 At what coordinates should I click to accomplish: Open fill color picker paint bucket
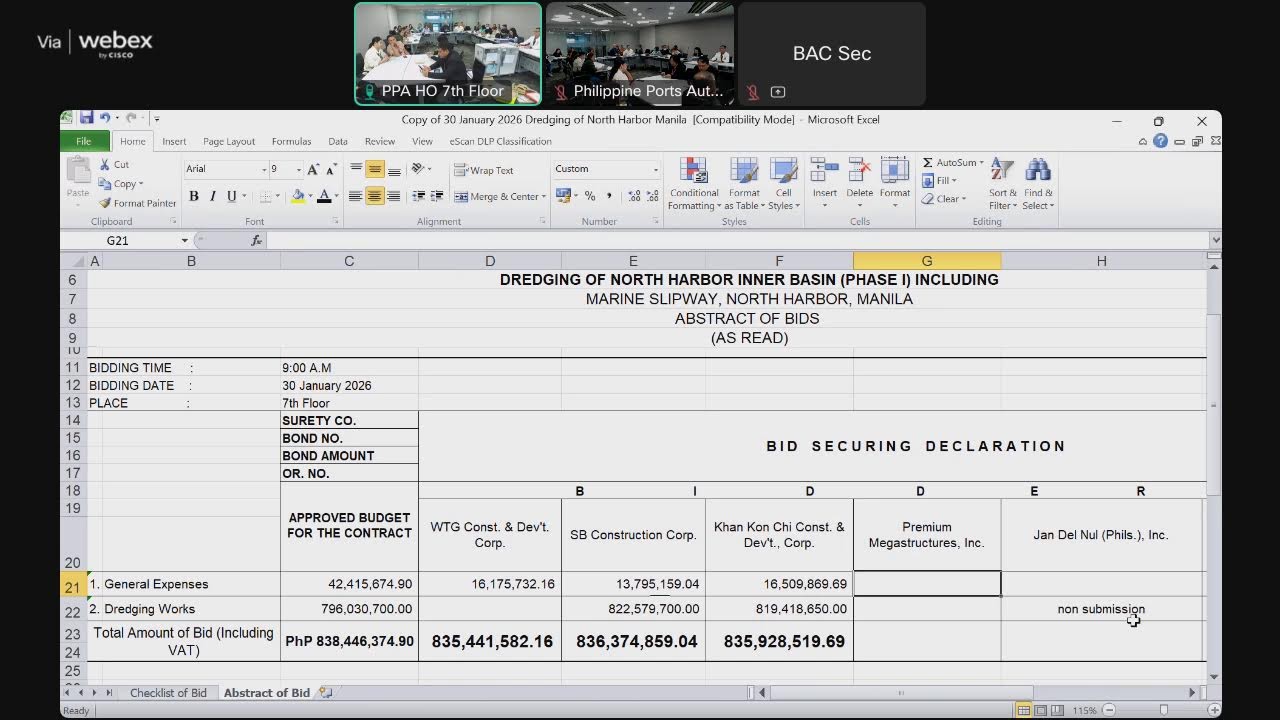[297, 196]
